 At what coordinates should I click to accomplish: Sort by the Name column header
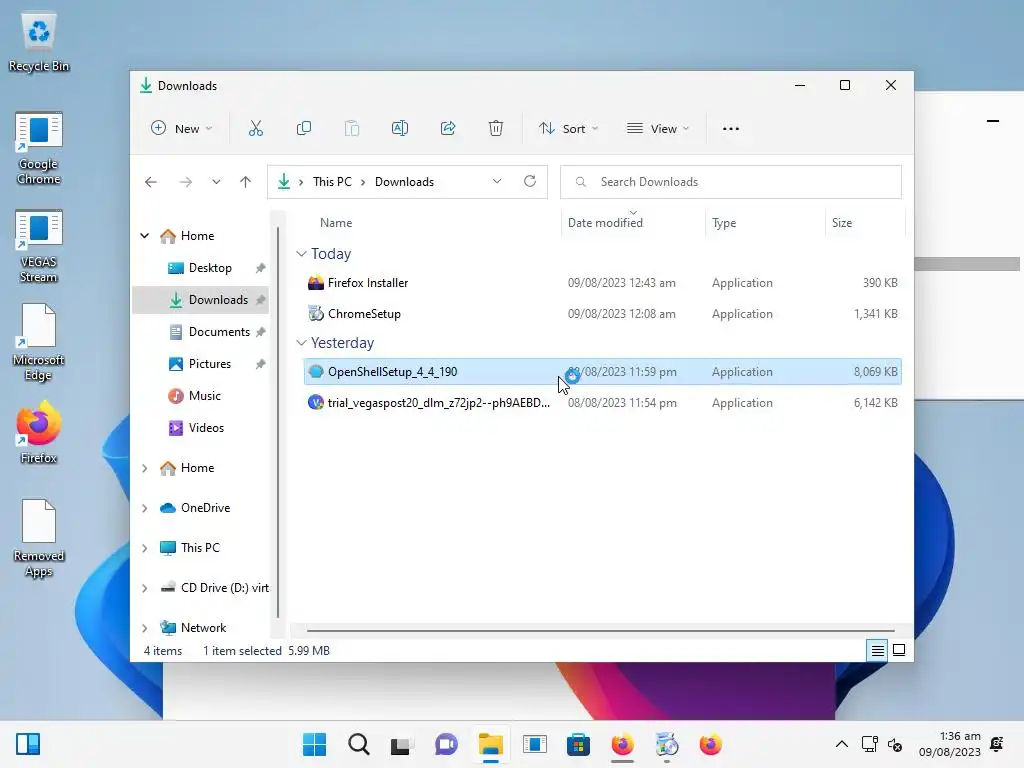pos(336,223)
